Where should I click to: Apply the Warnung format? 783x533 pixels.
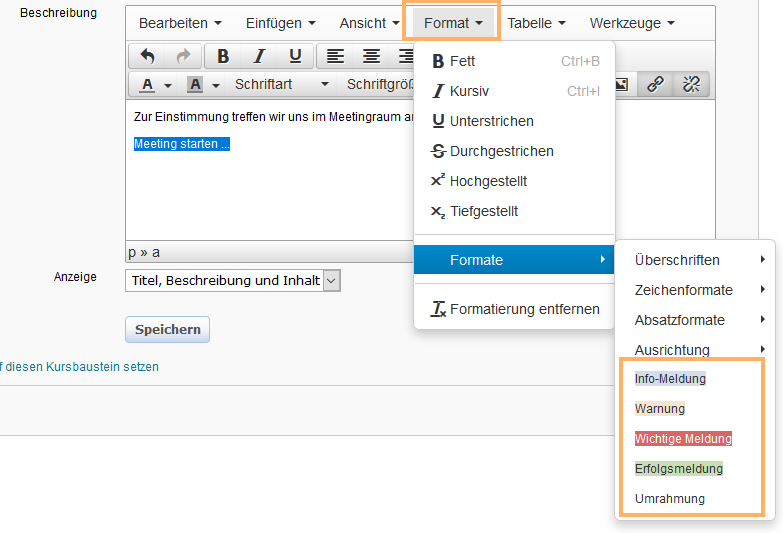point(660,409)
